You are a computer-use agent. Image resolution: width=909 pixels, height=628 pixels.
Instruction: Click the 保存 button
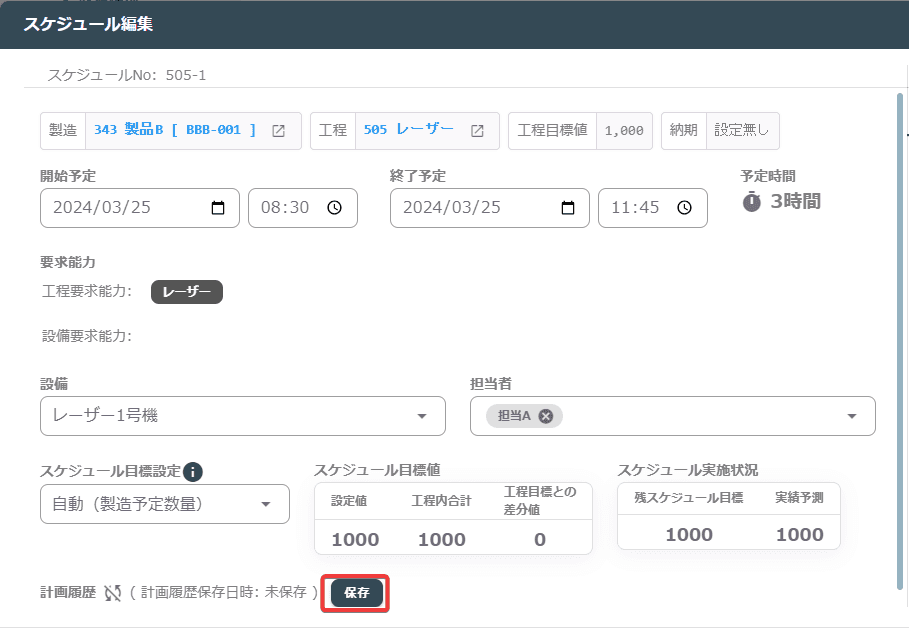pyautogui.click(x=356, y=593)
